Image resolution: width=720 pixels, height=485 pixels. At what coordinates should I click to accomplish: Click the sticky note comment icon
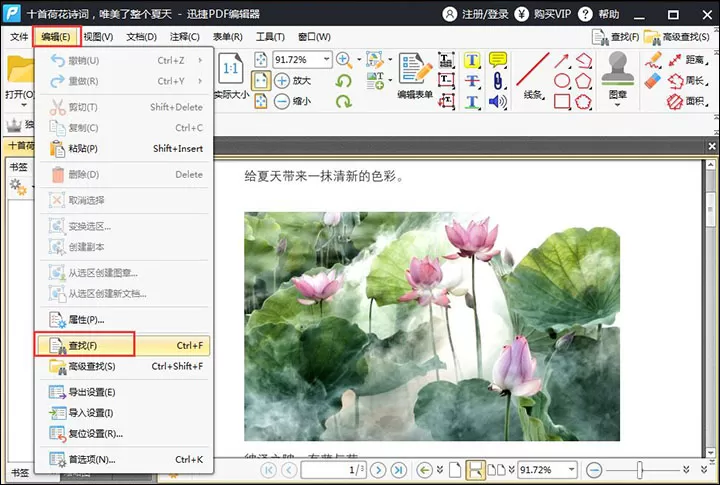coord(497,60)
